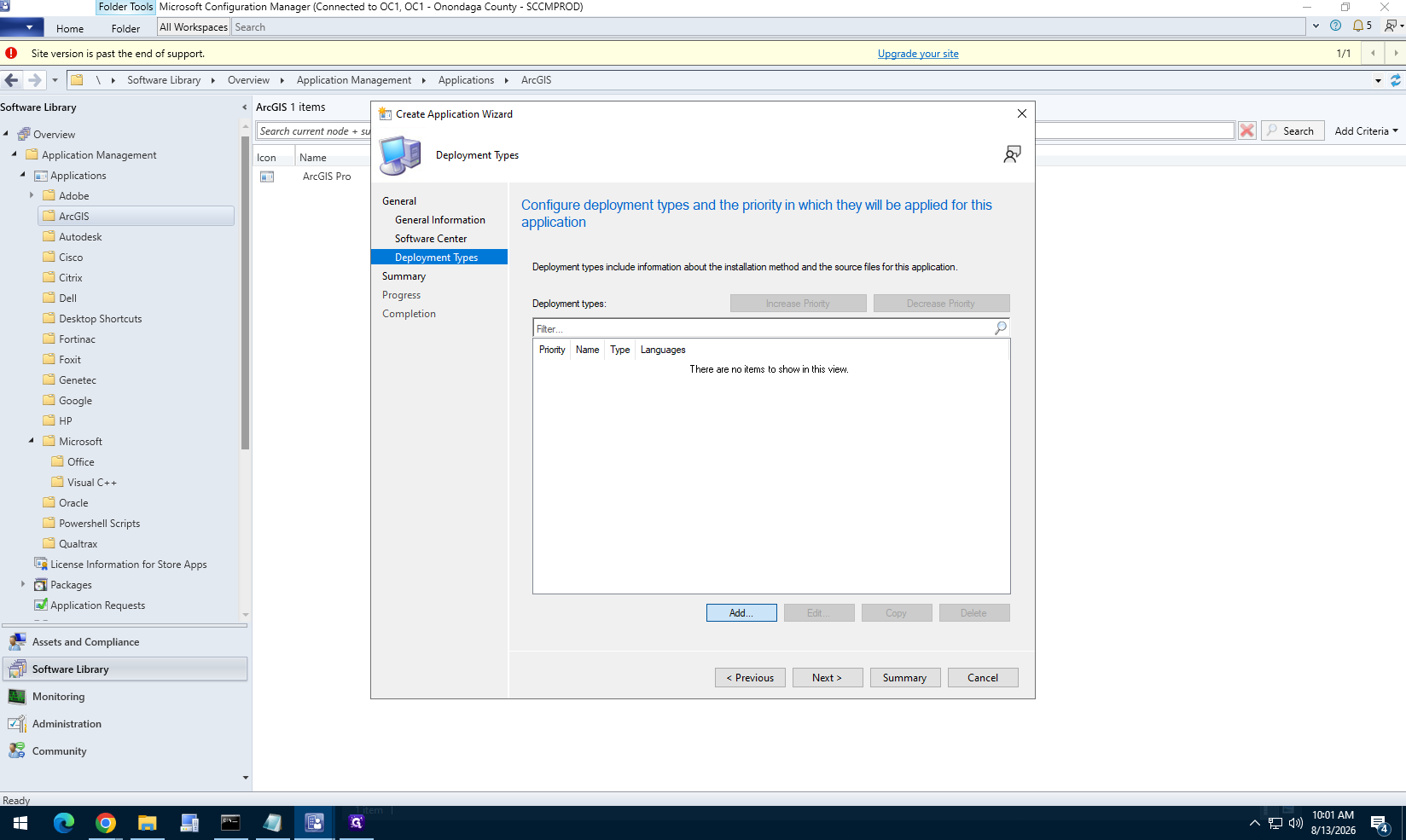Viewport: 1406px width, 840px height.
Task: Open the command prompt taskbar icon
Action: click(x=230, y=823)
